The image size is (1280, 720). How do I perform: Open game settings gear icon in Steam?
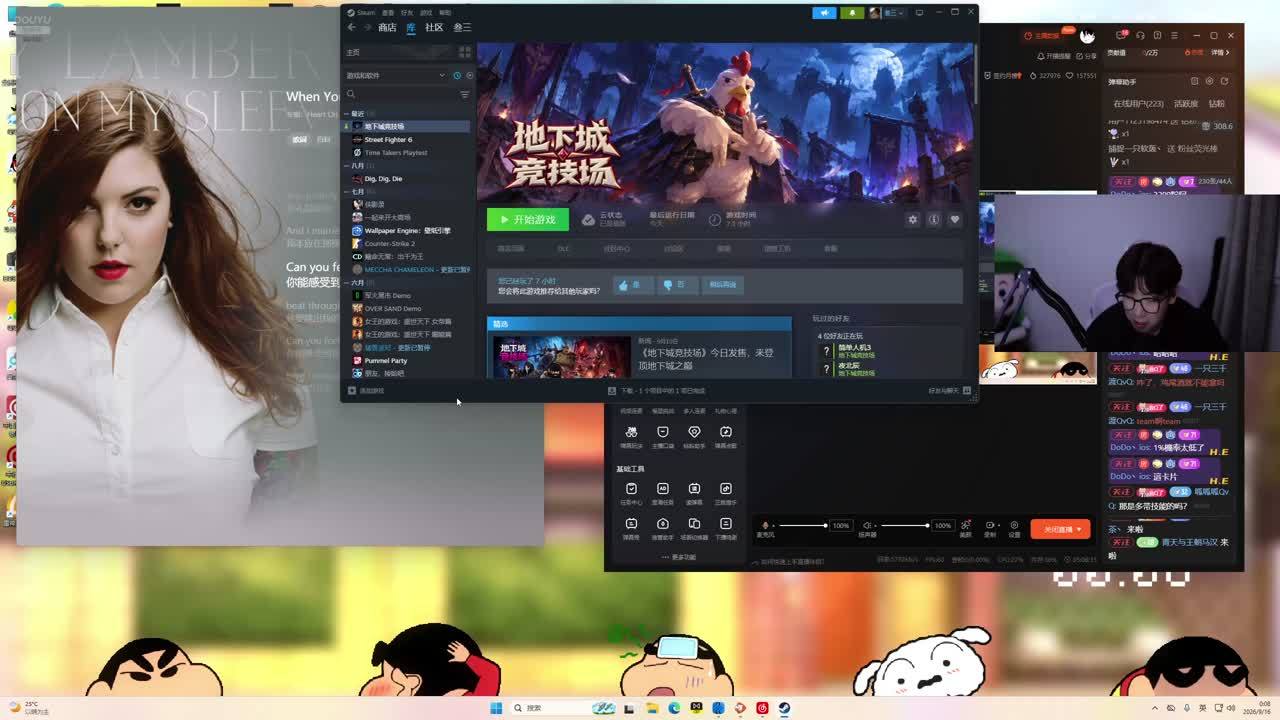pos(912,219)
